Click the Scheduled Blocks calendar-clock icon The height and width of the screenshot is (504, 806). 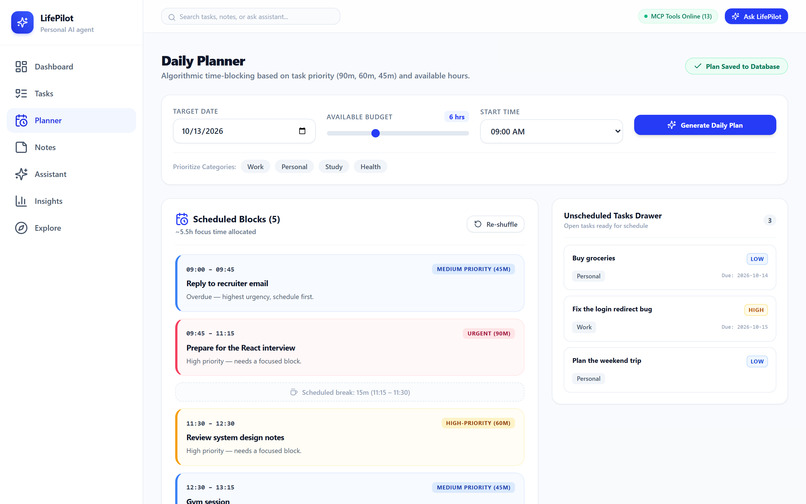click(x=182, y=219)
